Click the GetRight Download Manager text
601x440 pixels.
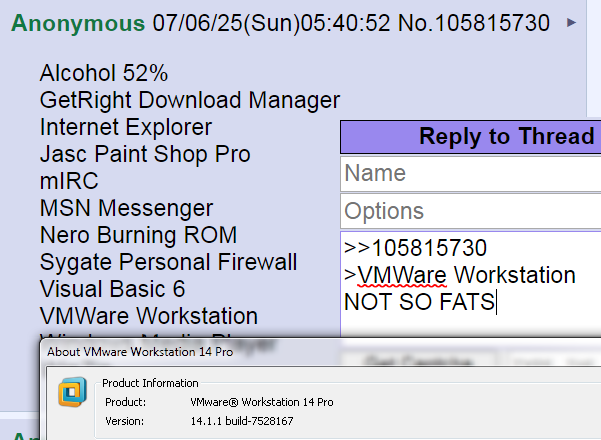pos(190,100)
